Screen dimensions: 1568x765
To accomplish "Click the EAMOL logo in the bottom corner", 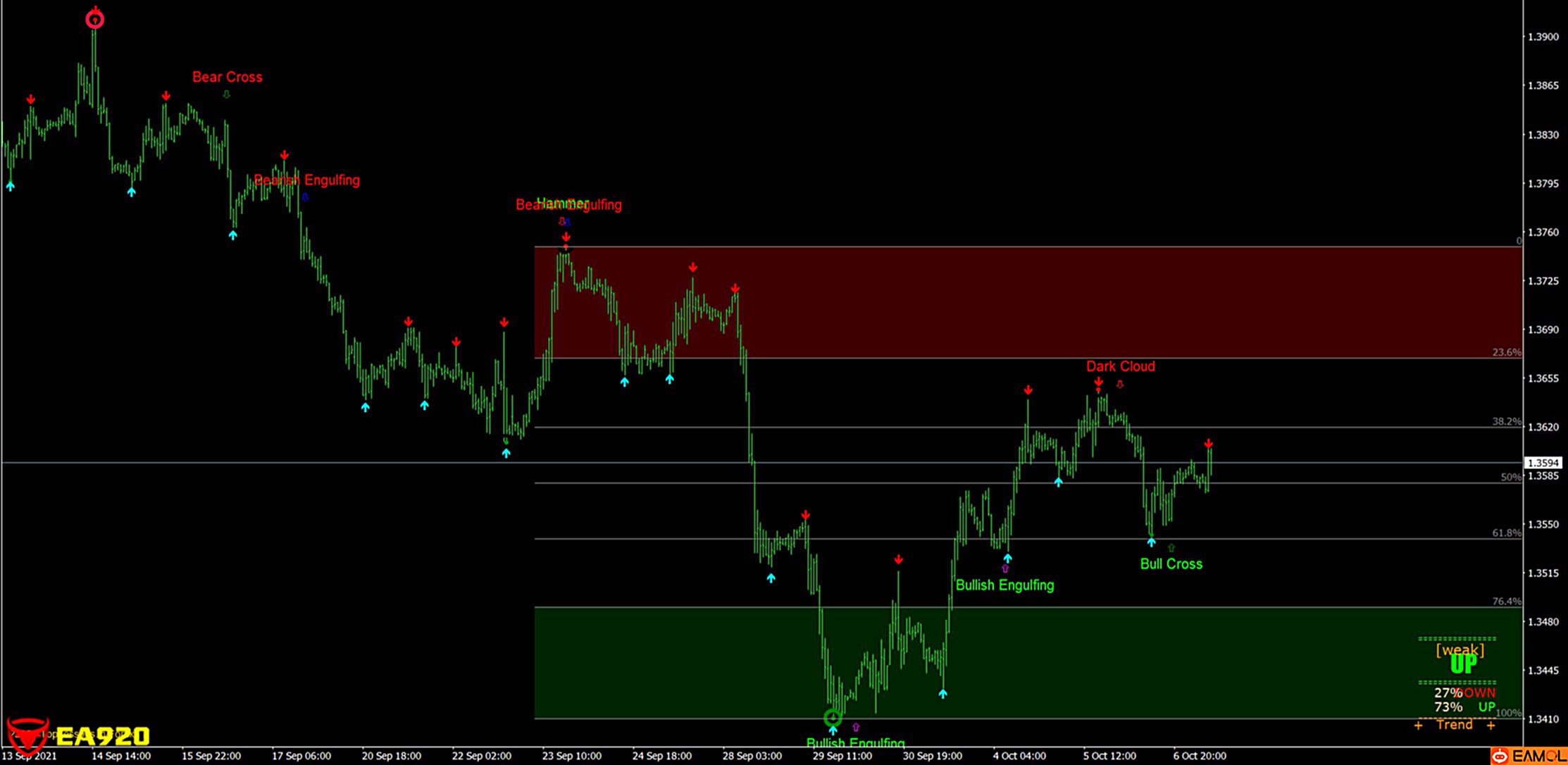I will 1529,757.
